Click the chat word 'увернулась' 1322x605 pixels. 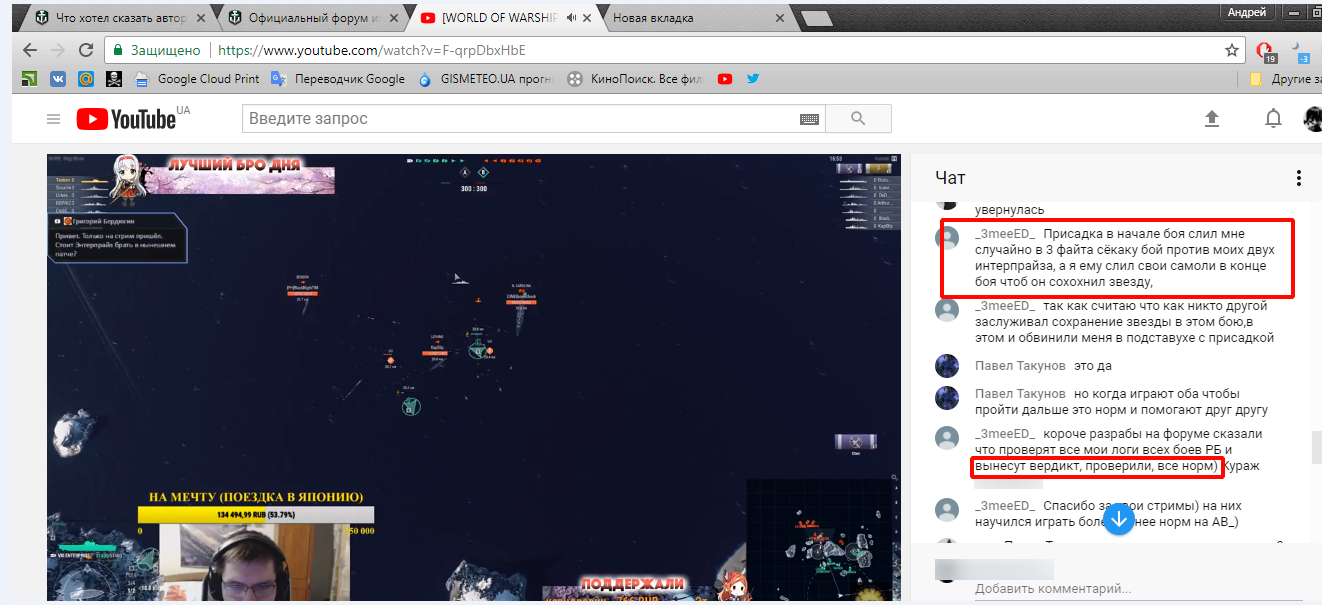[1010, 209]
